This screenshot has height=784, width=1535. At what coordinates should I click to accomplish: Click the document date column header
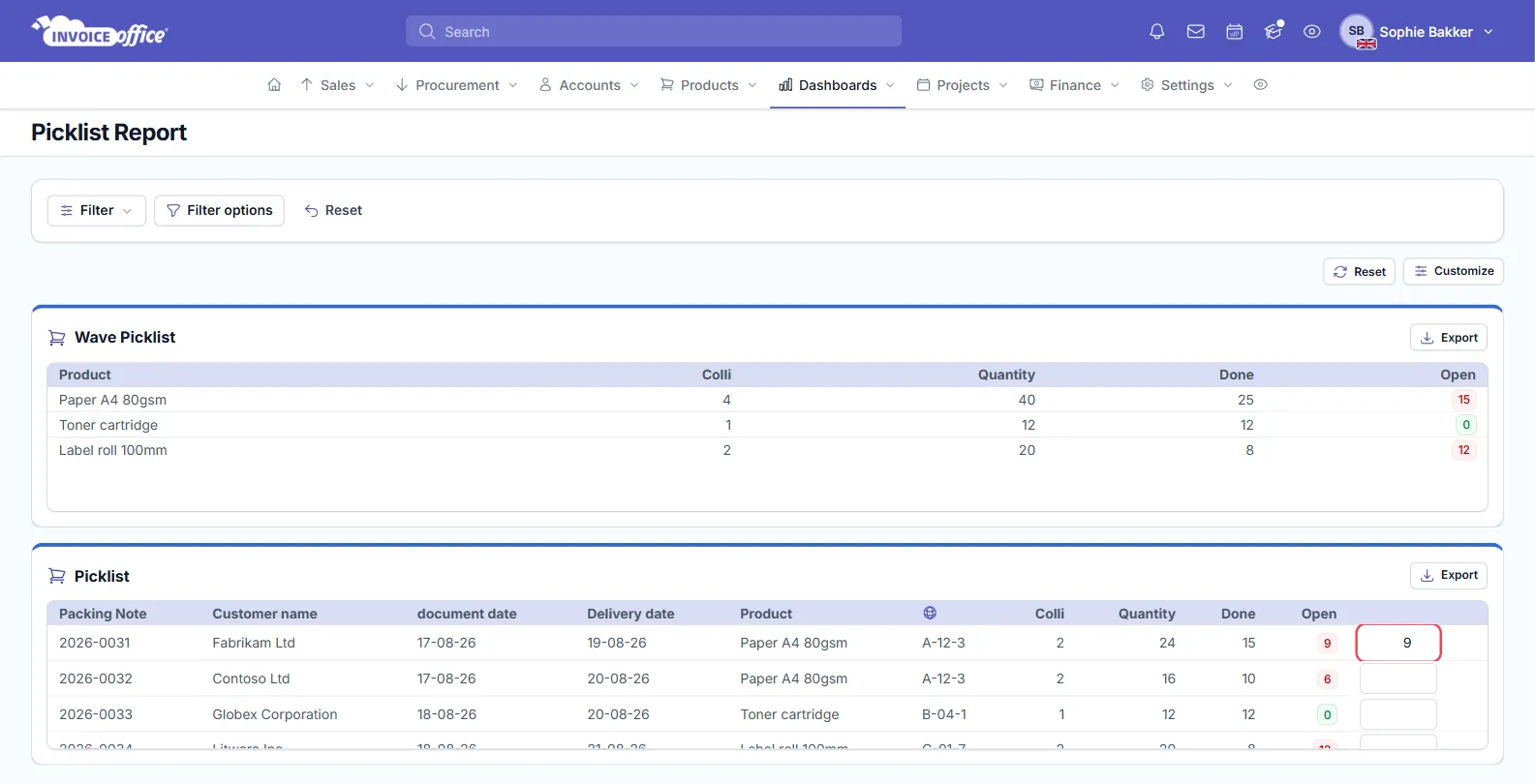[467, 614]
